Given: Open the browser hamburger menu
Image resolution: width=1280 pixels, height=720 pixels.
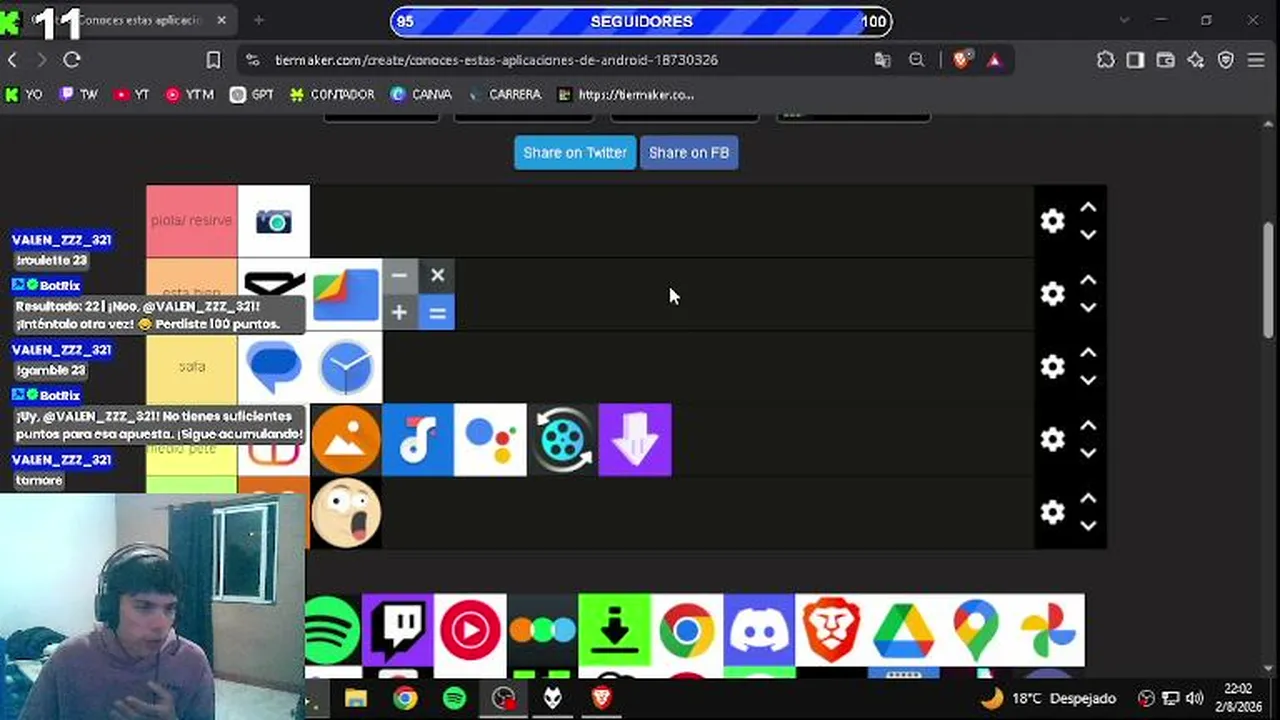Looking at the screenshot, I should (1256, 60).
